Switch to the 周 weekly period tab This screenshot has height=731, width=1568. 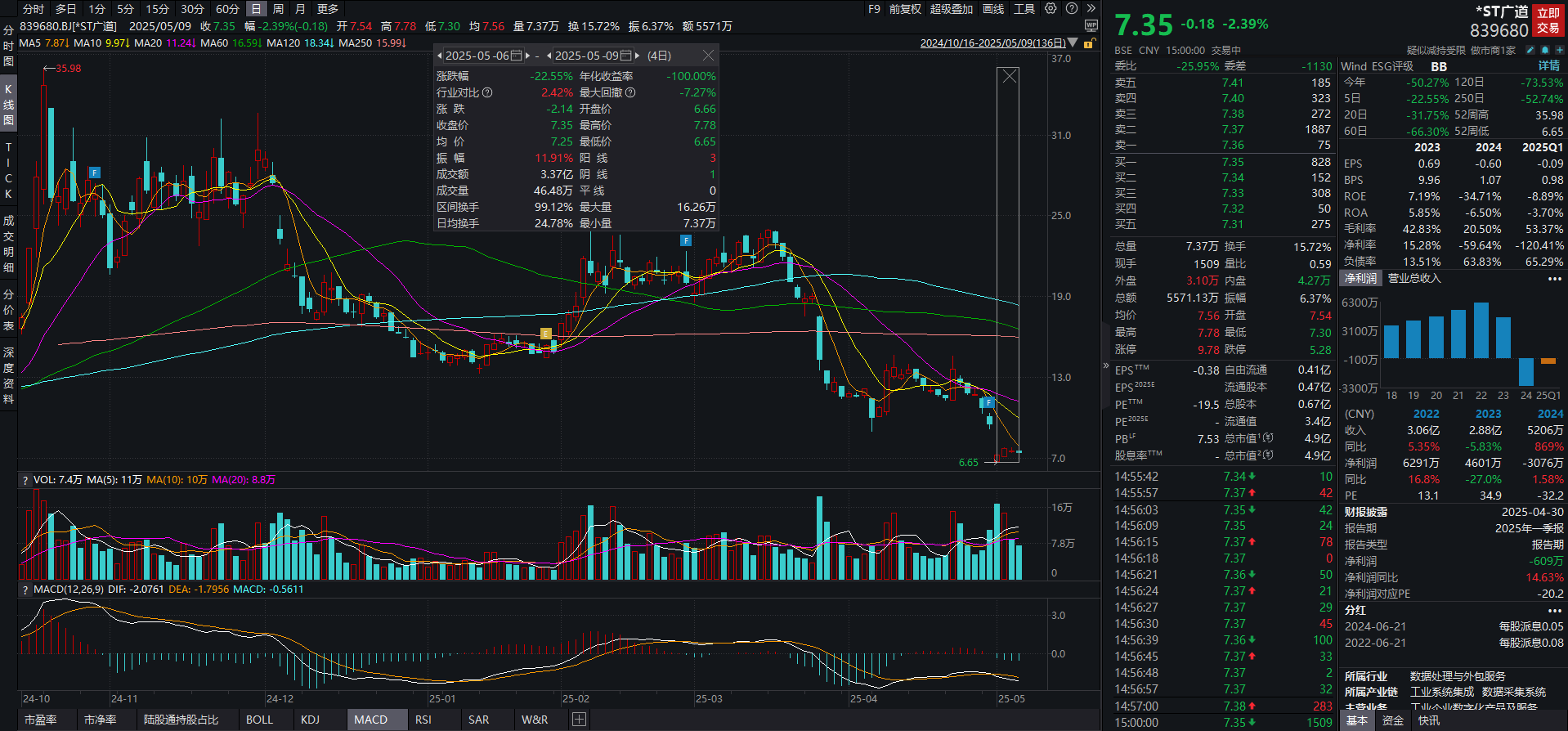[x=278, y=9]
